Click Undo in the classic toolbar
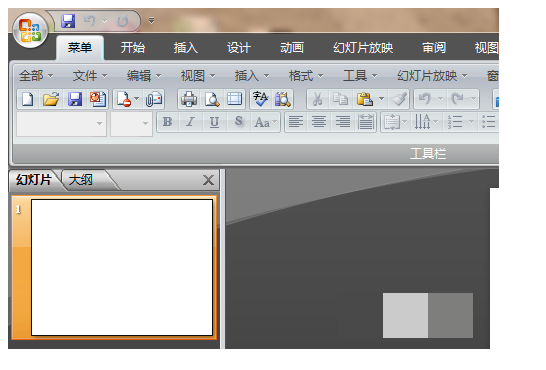 coord(424,99)
